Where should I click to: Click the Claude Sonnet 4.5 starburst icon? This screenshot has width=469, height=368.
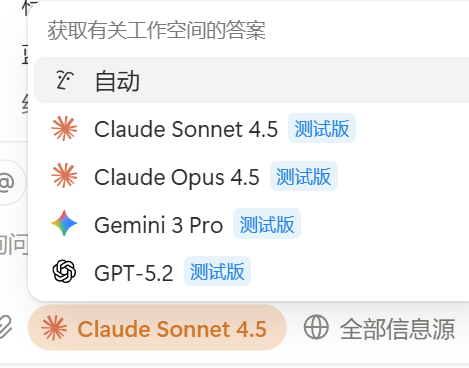click(x=64, y=128)
